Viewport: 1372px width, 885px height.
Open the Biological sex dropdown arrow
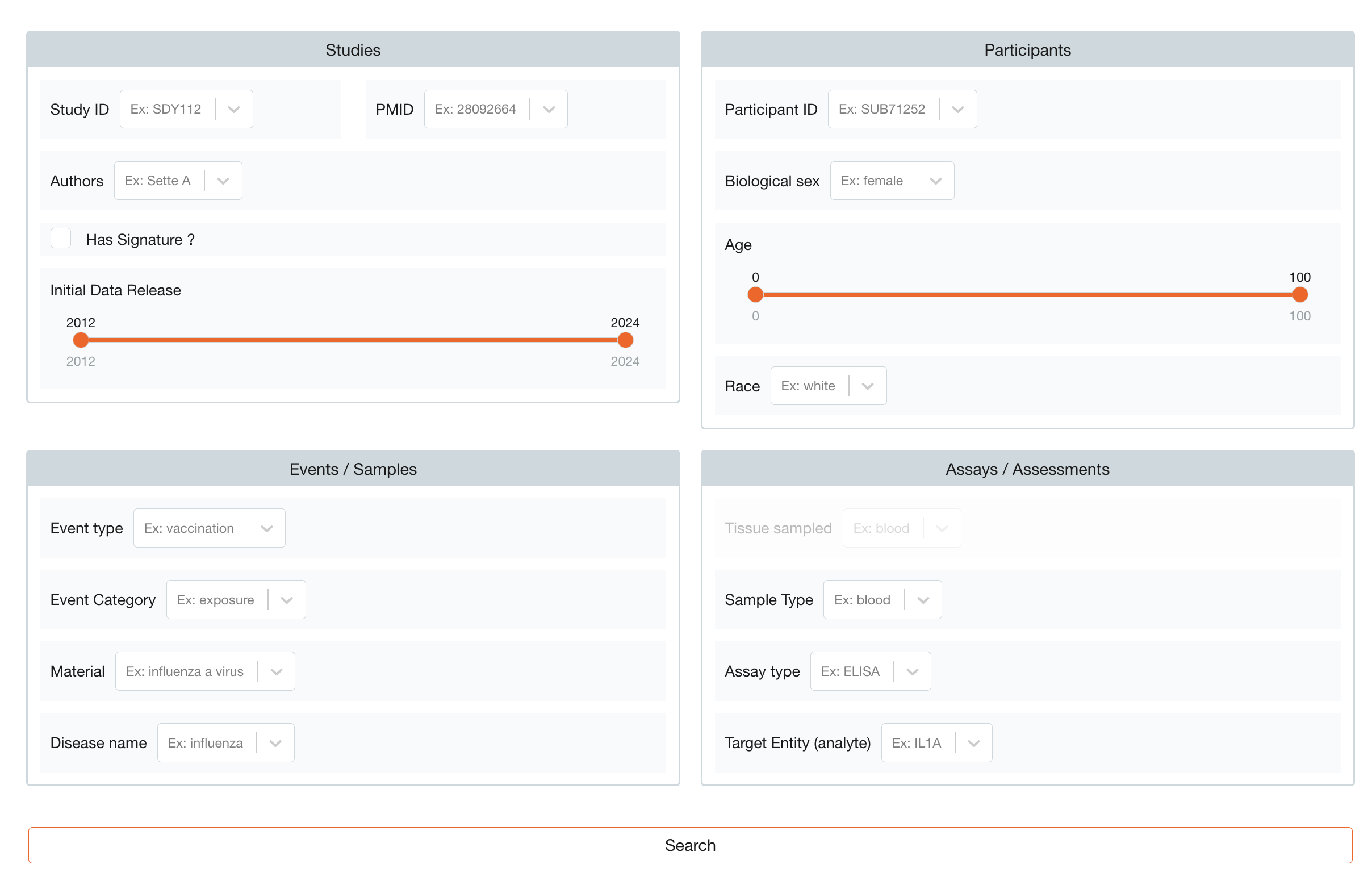tap(935, 181)
